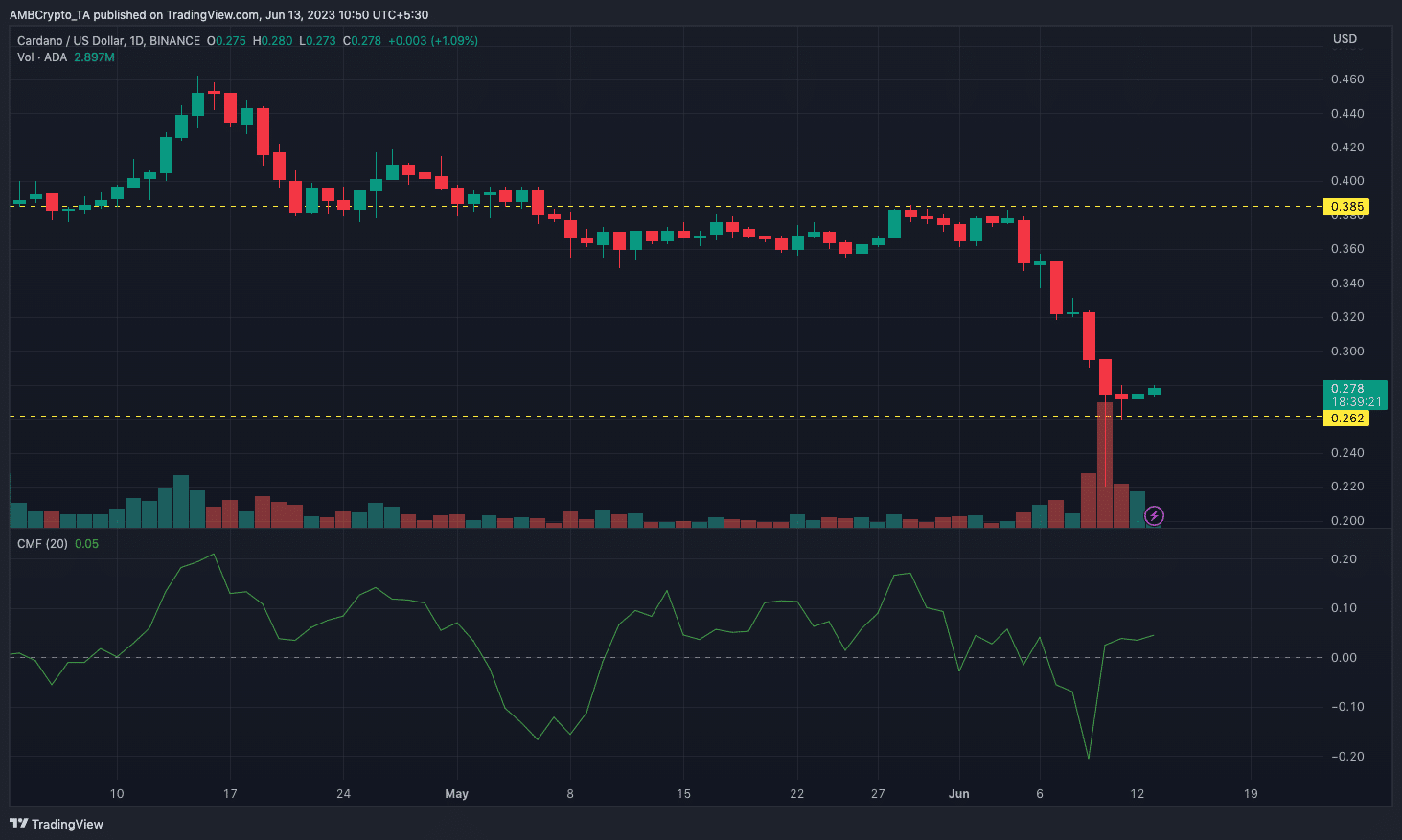Click the date 22 on time axis

click(x=797, y=794)
